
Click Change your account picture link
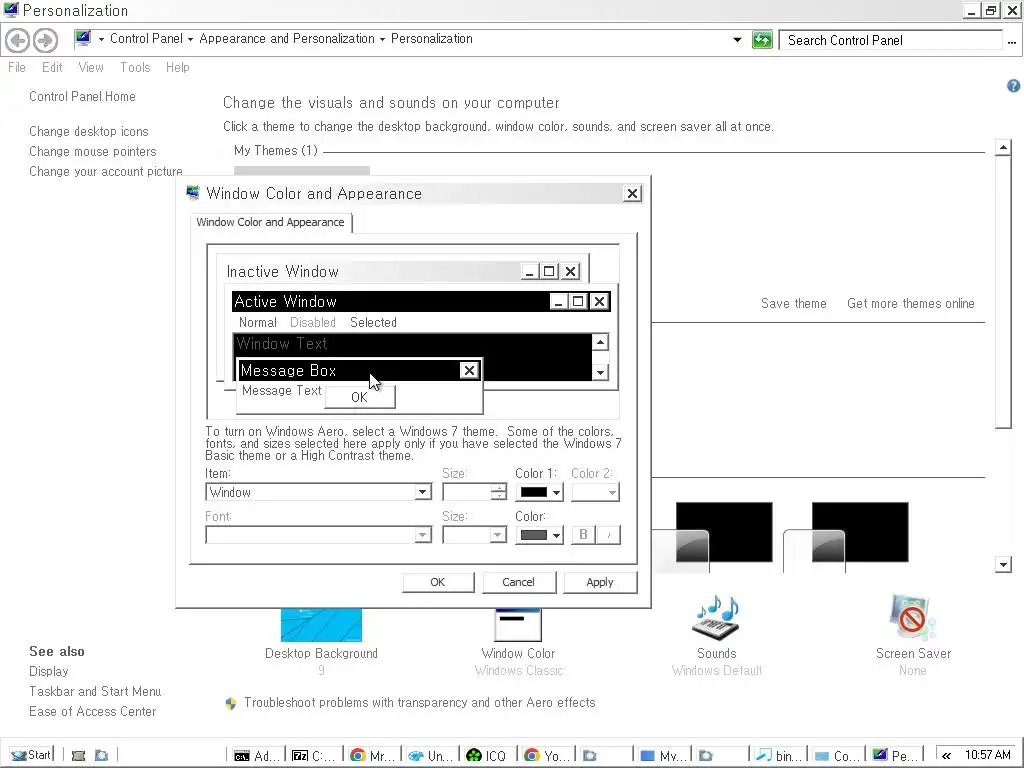coord(106,171)
